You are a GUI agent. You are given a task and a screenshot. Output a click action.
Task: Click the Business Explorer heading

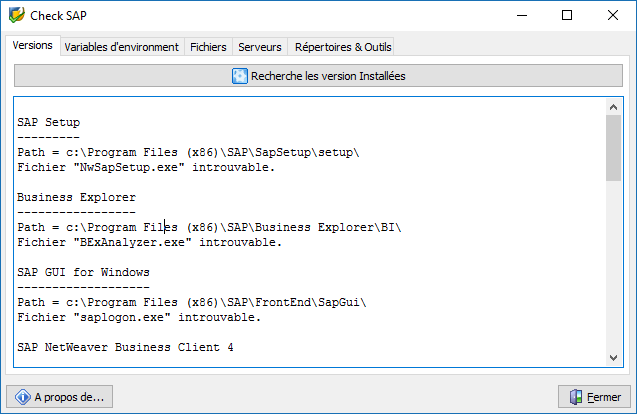[76, 197]
